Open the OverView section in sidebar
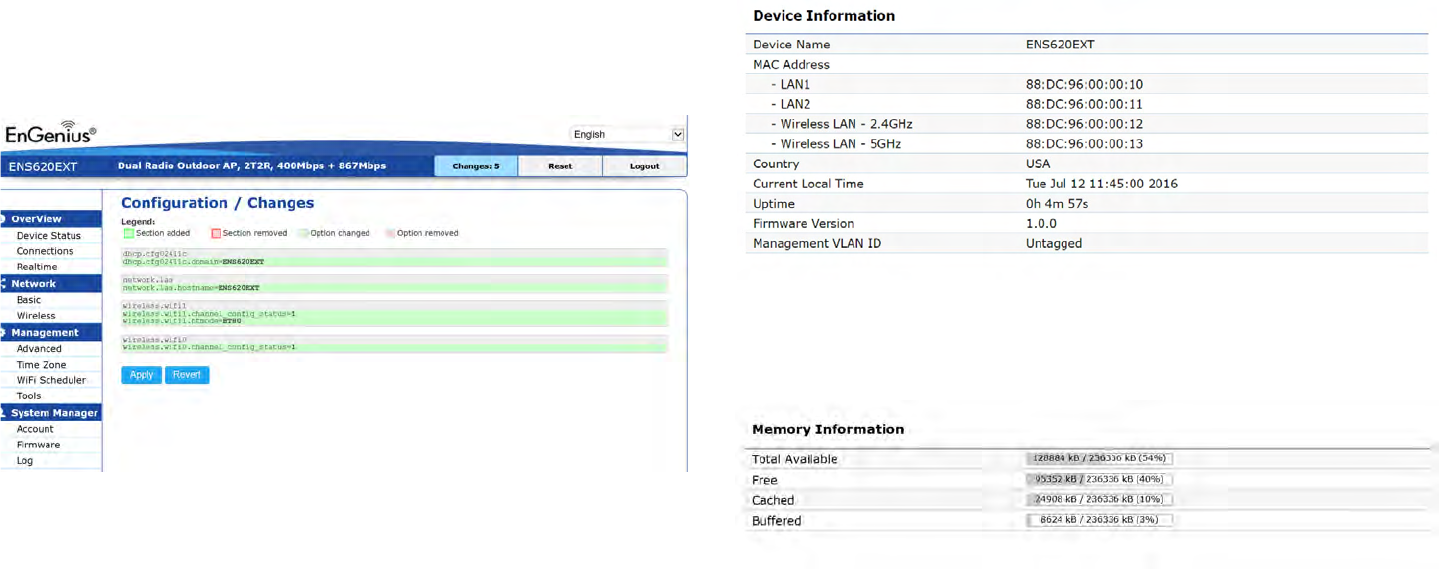This screenshot has width=1439, height=569. tap(50, 219)
